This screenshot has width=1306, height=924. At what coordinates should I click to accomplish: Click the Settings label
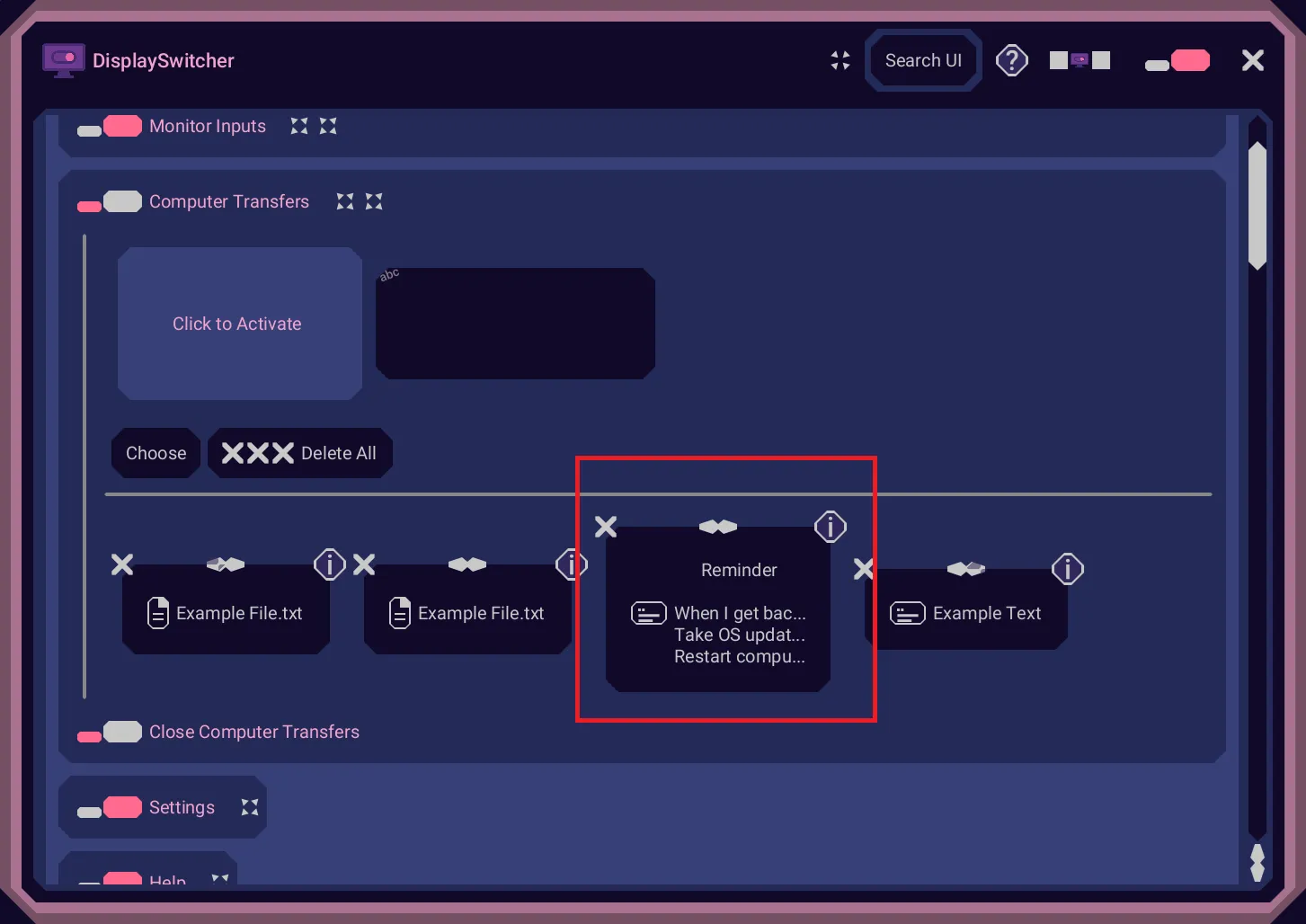(x=182, y=807)
